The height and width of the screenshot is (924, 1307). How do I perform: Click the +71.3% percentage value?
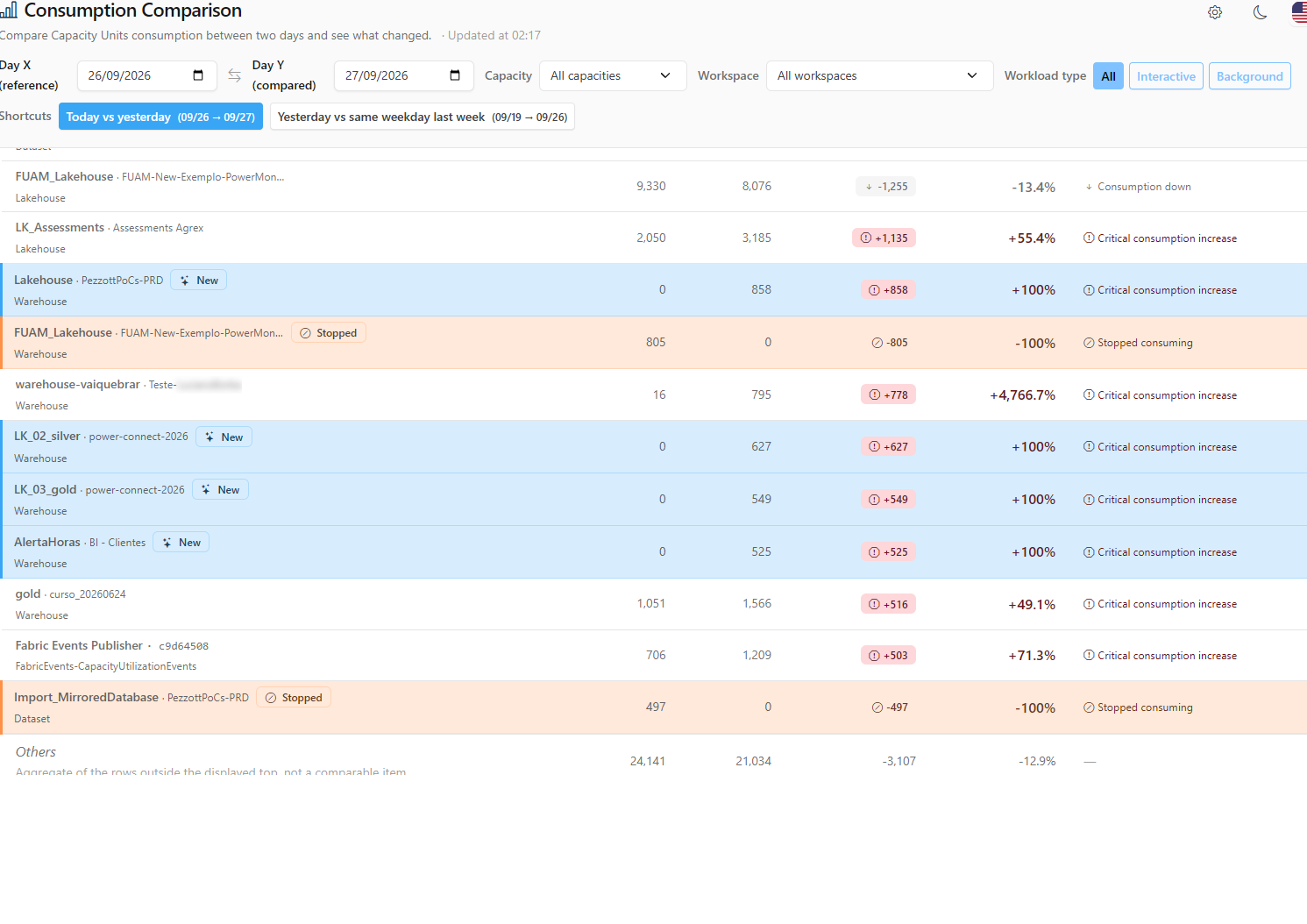click(x=1032, y=656)
